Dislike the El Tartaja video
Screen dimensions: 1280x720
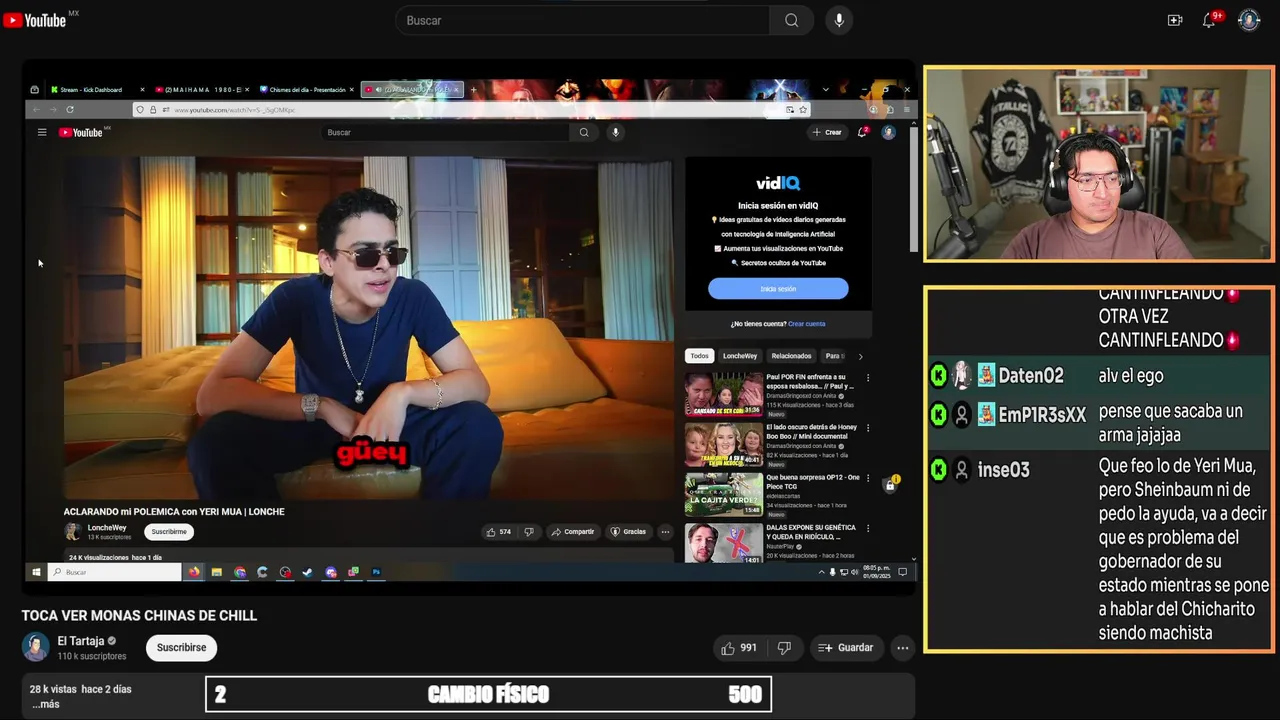[x=784, y=648]
